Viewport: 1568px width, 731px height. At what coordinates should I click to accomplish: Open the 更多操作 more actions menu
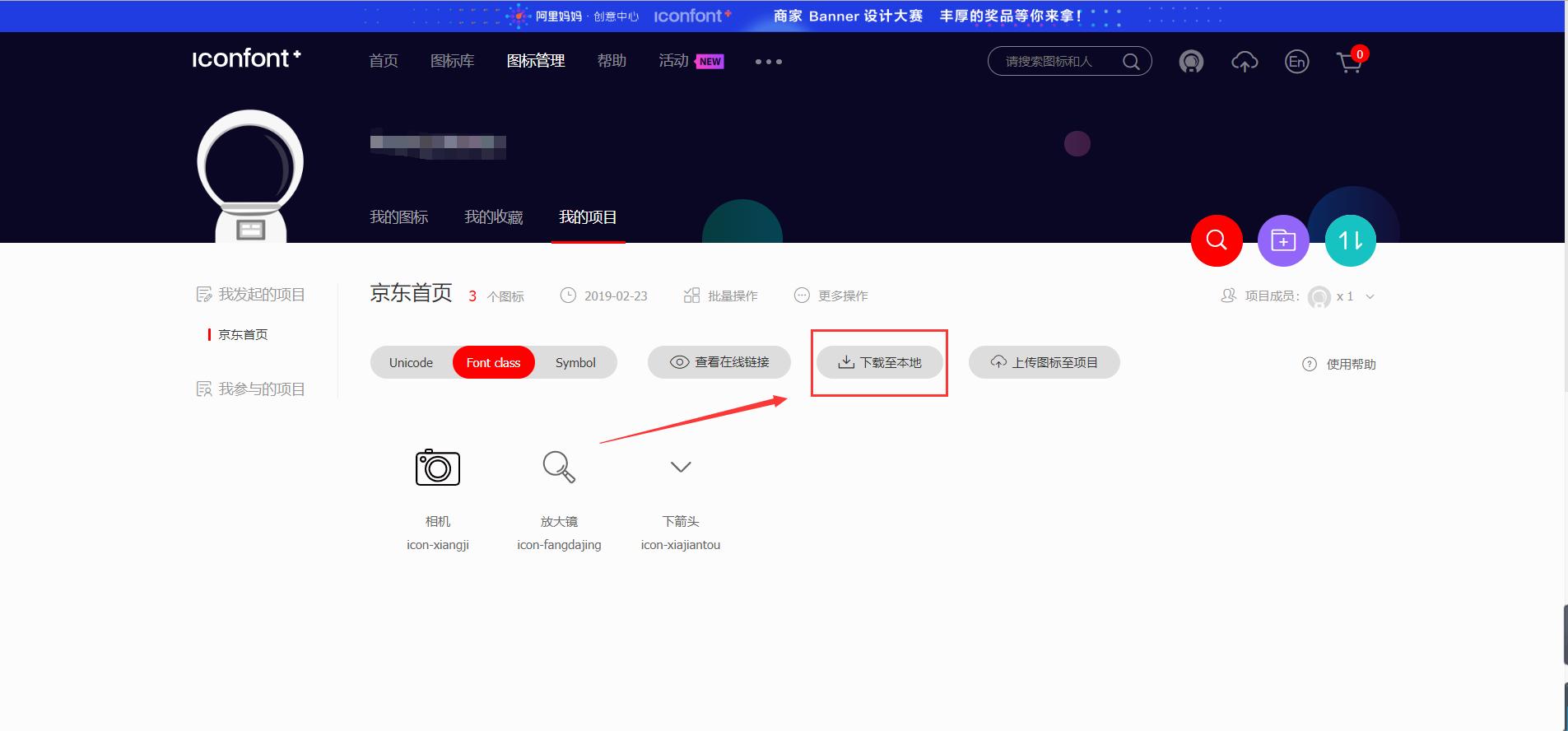[831, 296]
